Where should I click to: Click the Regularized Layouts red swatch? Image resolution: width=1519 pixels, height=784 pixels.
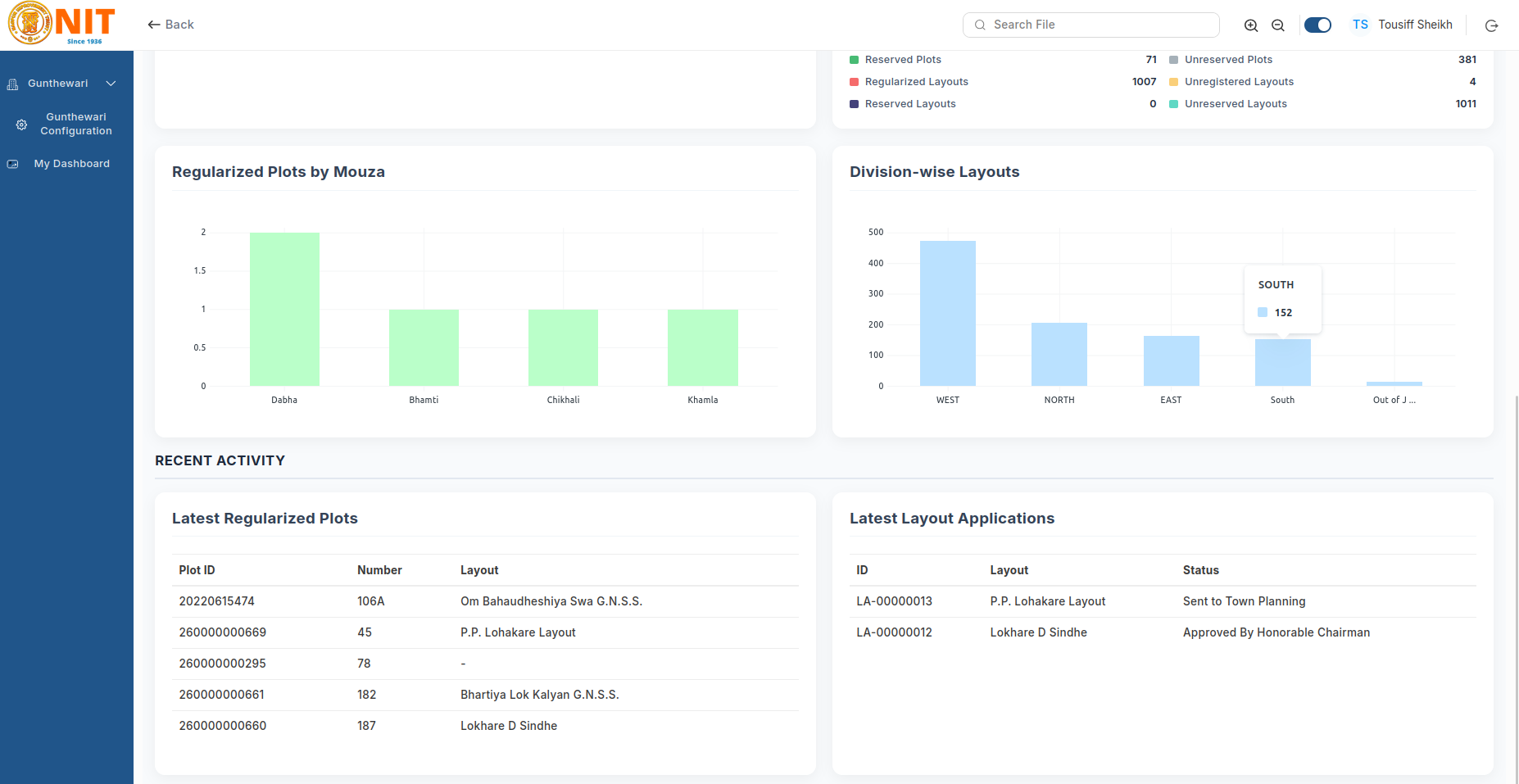tap(854, 82)
